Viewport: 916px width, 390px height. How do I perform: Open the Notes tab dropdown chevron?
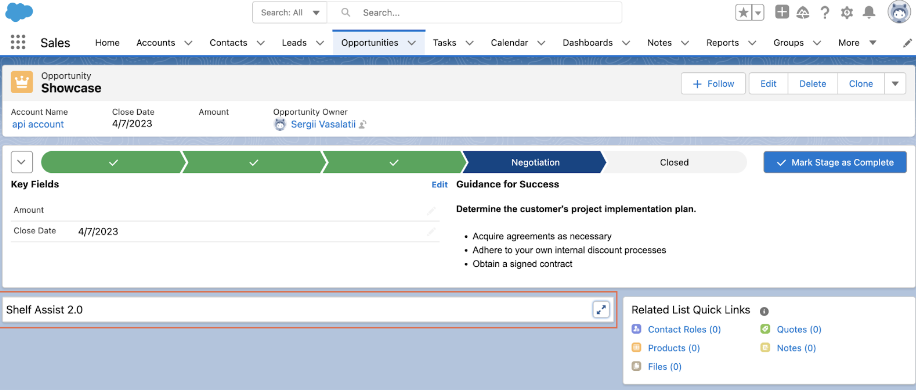pos(685,43)
